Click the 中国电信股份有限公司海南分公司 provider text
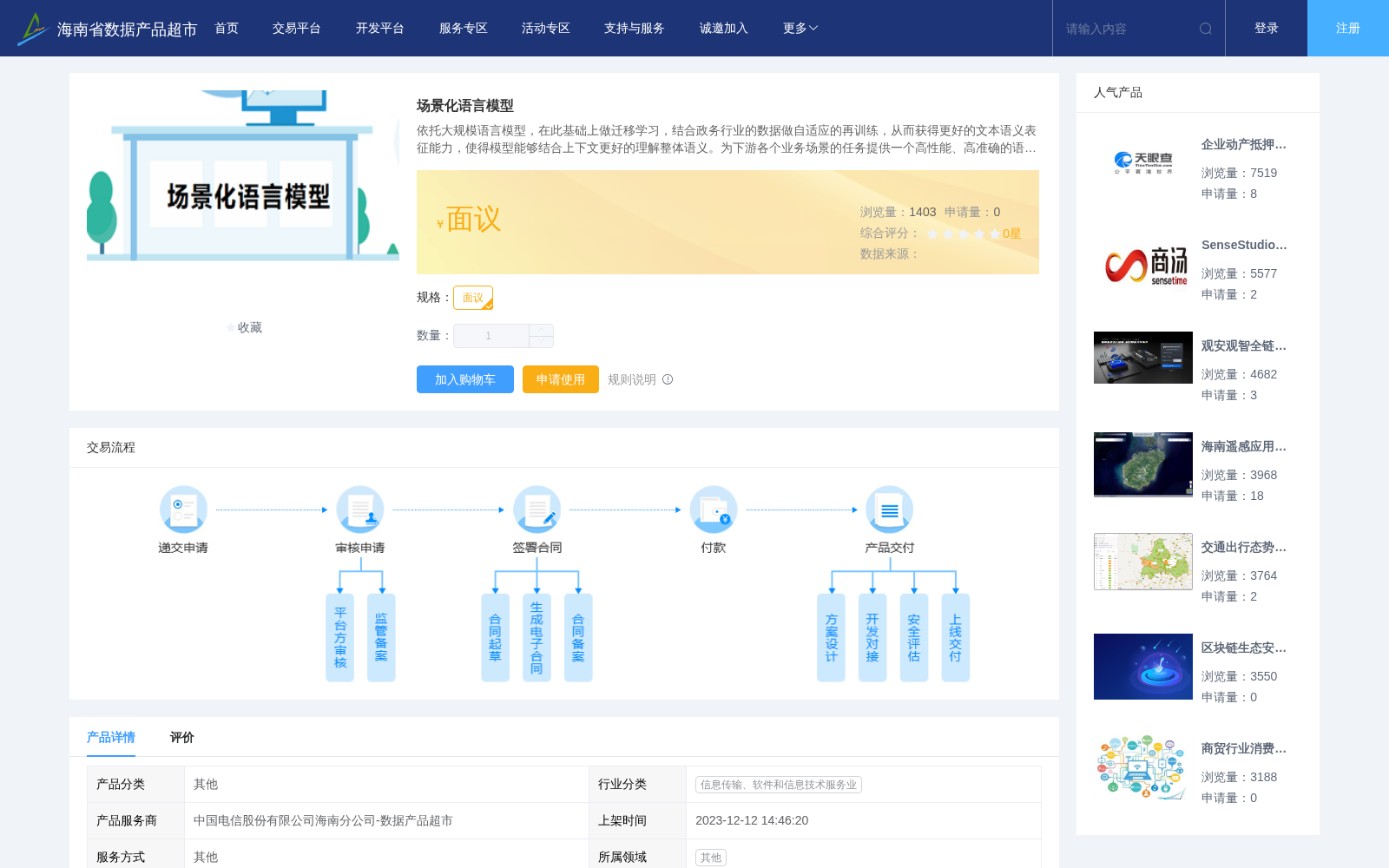 [323, 821]
